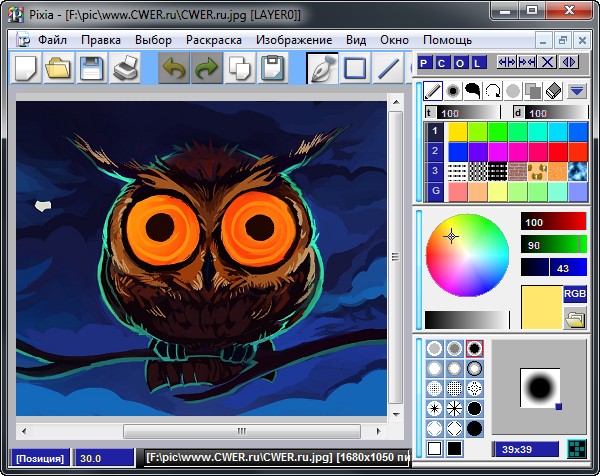Click the RGB color mode button
Screen dimensions: 600x476
[x=575, y=294]
